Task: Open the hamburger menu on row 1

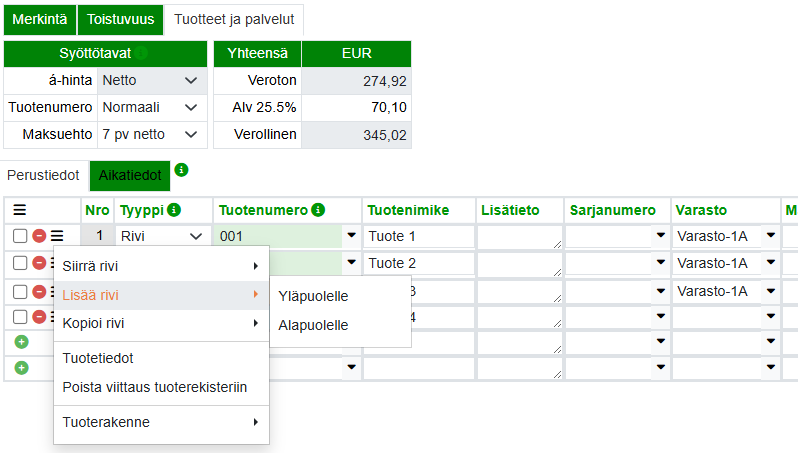Action: [57, 236]
